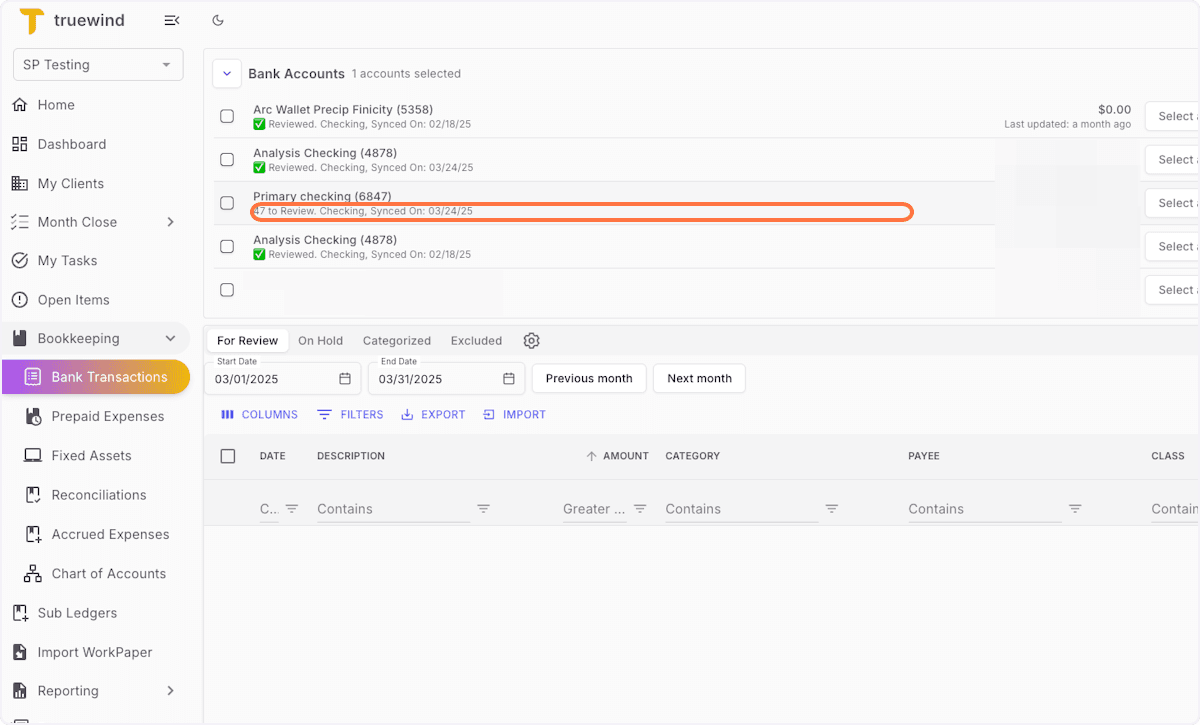The height and width of the screenshot is (725, 1200).
Task: Expand the Month Close menu
Action: pos(78,221)
